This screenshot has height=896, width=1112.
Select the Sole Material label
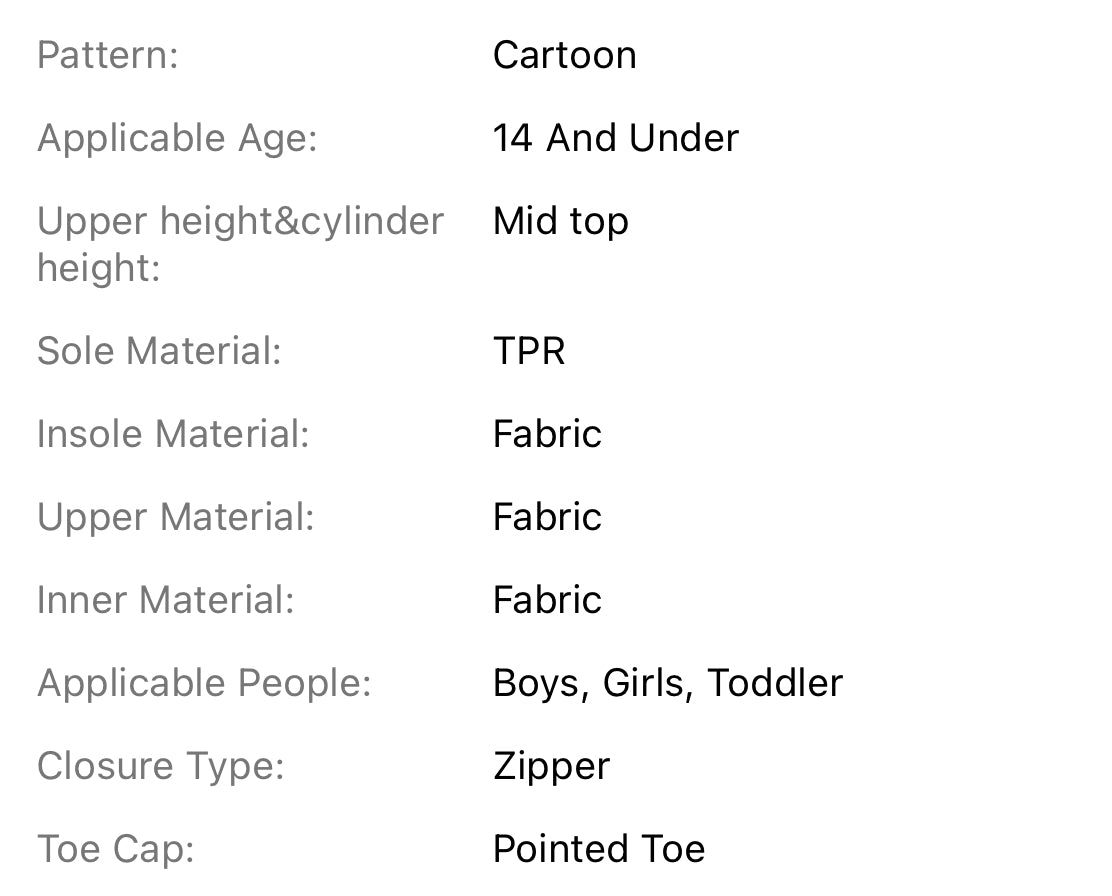coord(160,351)
